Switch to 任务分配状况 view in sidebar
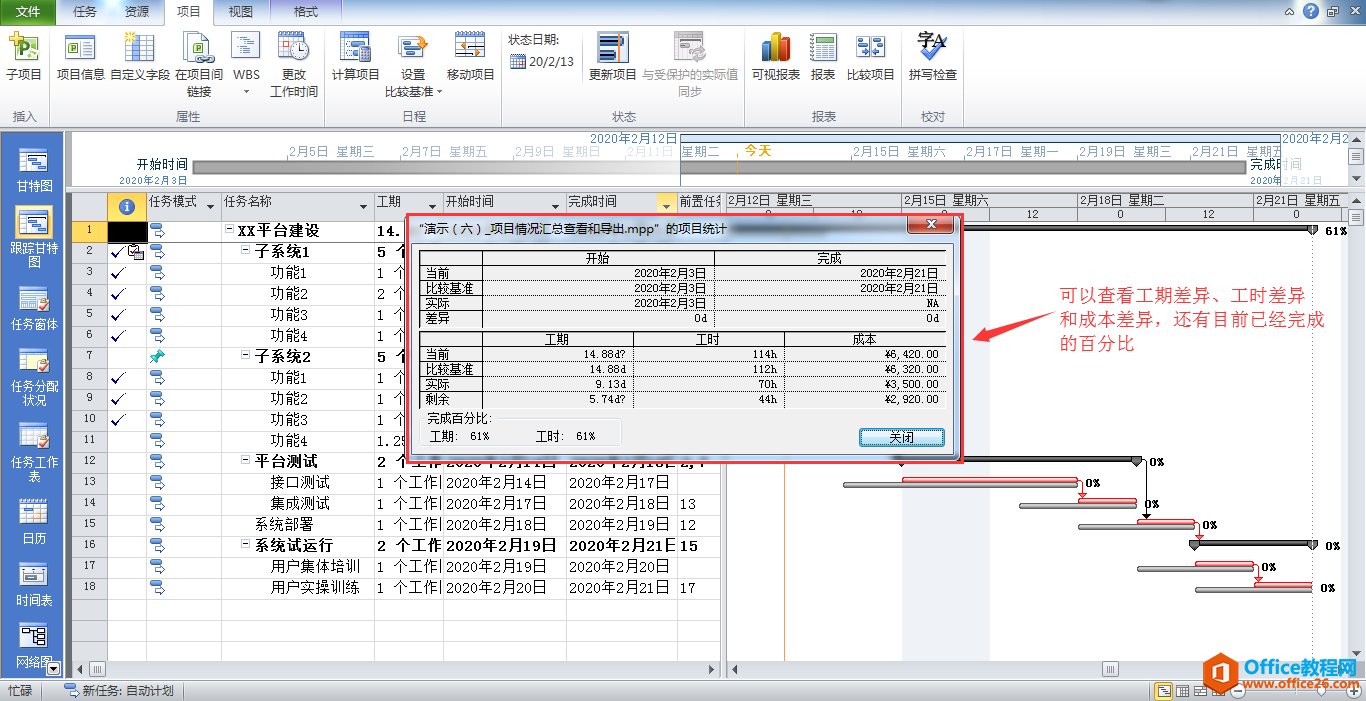Screen dimensions: 1366x701 point(34,376)
